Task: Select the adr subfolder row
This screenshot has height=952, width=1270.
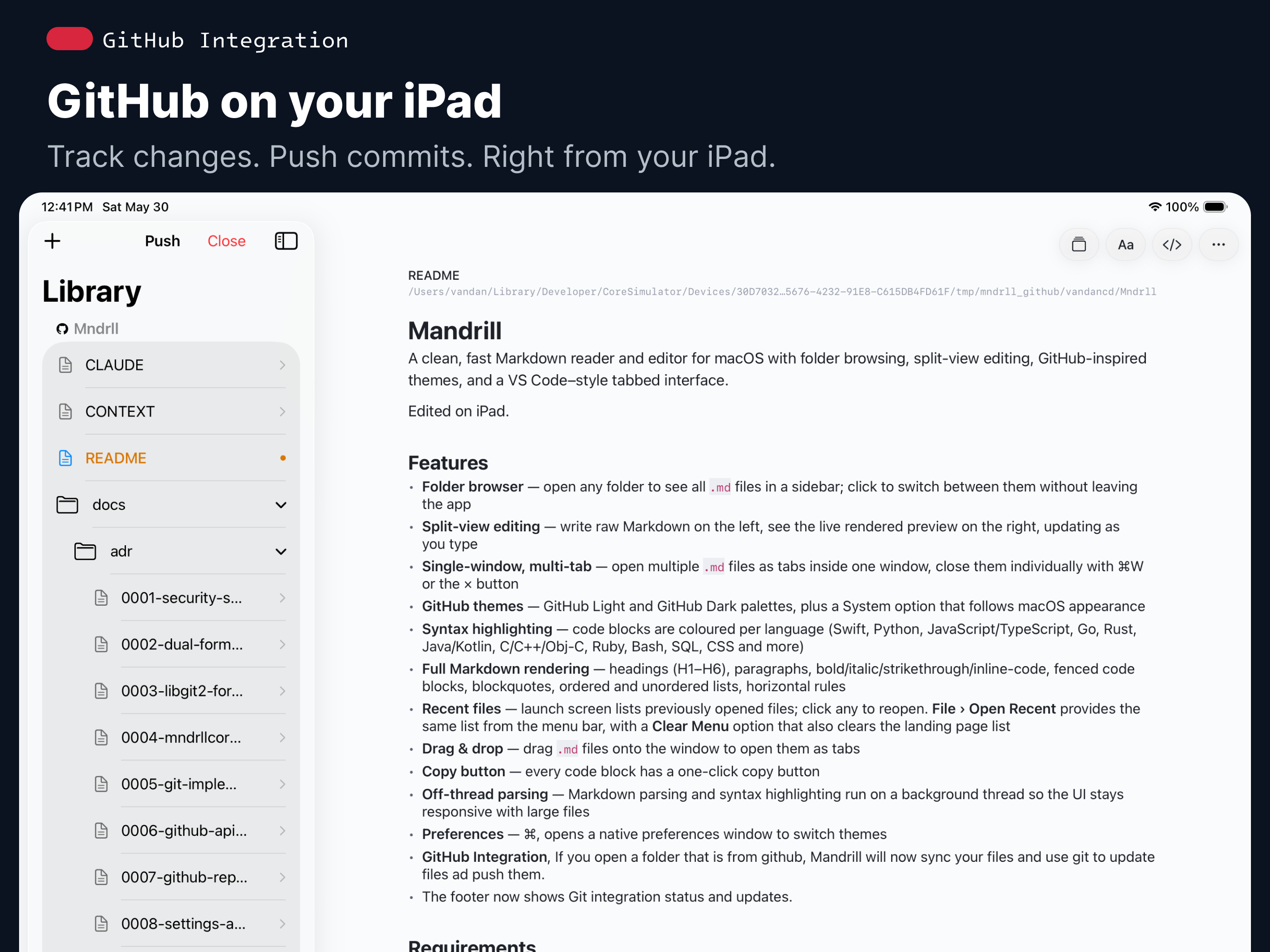Action: [171, 551]
